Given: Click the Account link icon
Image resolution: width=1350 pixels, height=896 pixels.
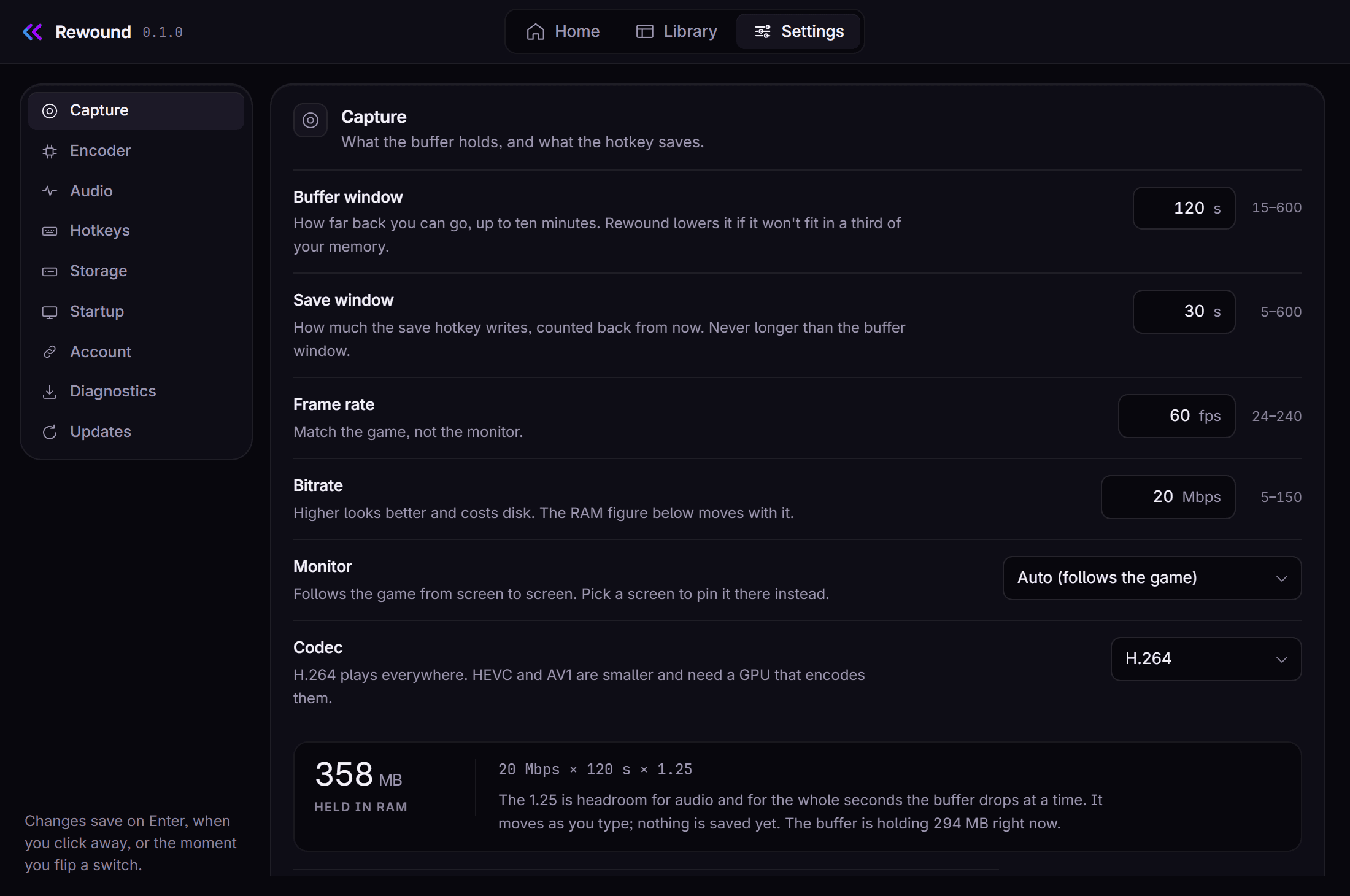Looking at the screenshot, I should tap(50, 352).
